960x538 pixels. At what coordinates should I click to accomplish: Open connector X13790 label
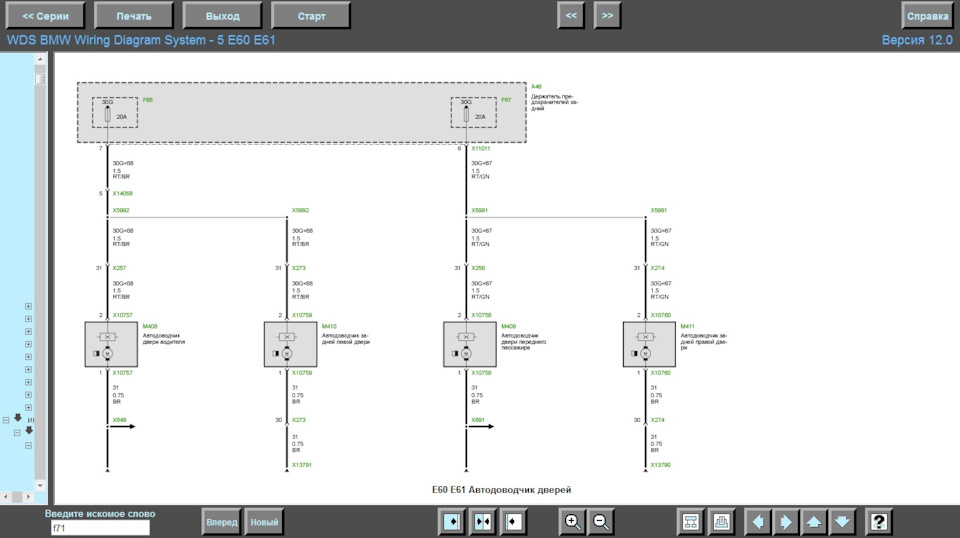pos(661,465)
